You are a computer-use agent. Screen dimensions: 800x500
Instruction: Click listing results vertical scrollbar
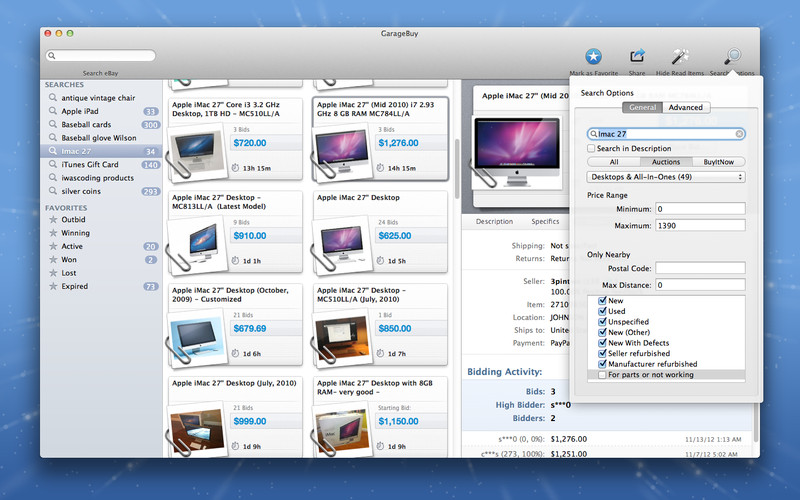point(457,168)
